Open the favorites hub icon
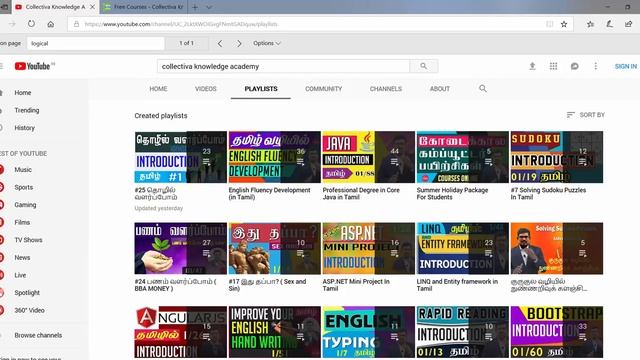 point(590,24)
